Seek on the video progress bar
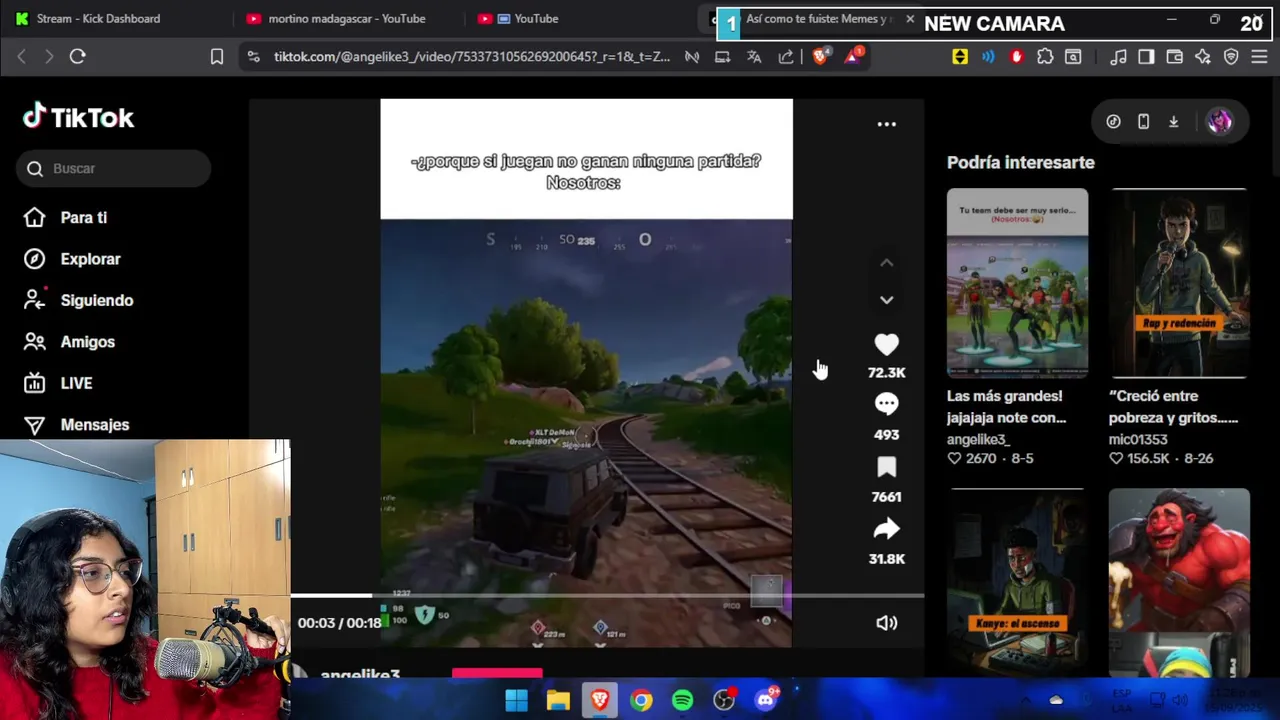The width and height of the screenshot is (1280, 720). tap(607, 596)
